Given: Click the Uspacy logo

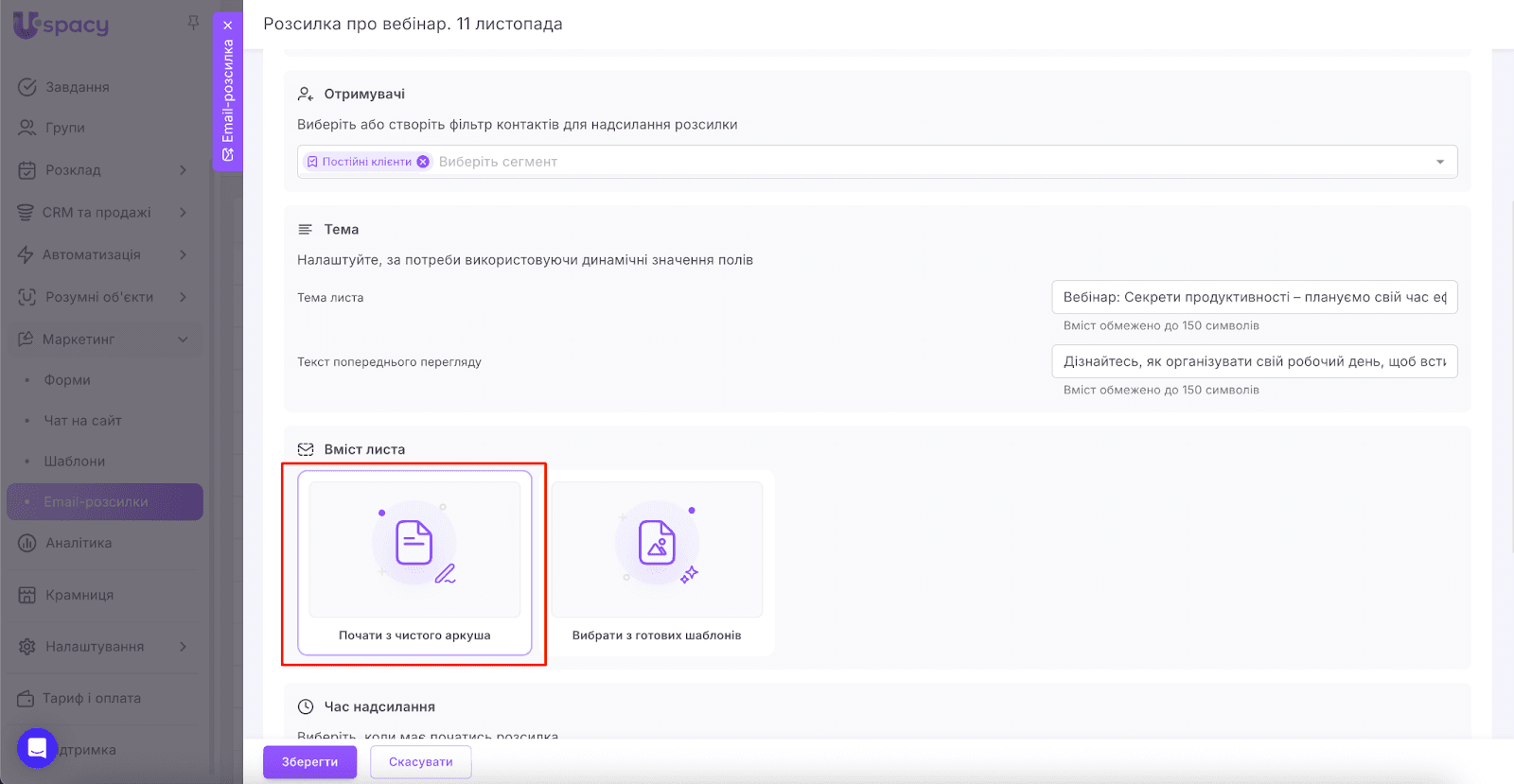Looking at the screenshot, I should pyautogui.click(x=61, y=25).
